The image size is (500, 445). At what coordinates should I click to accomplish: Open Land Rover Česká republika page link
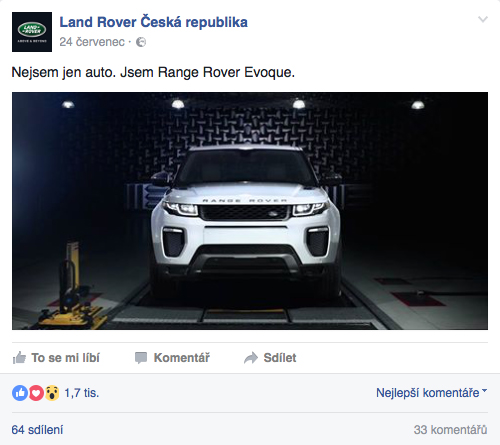point(154,22)
